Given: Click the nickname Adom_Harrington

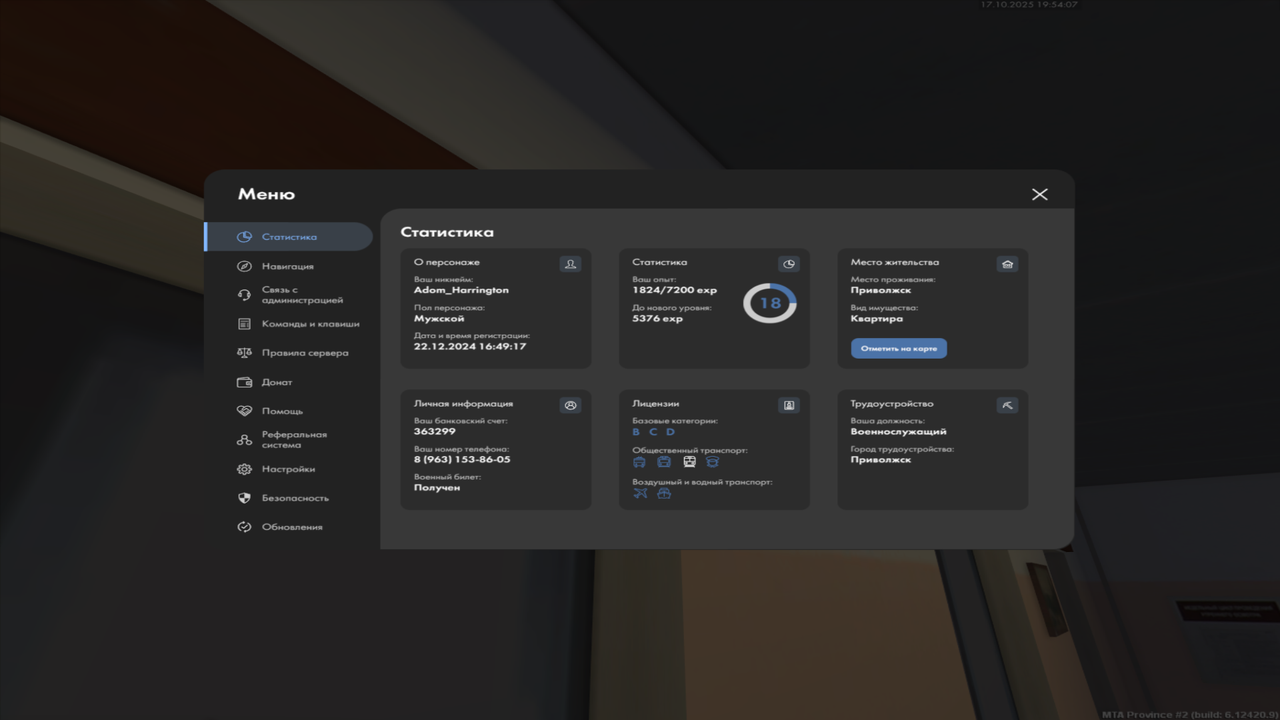Looking at the screenshot, I should tap(461, 290).
